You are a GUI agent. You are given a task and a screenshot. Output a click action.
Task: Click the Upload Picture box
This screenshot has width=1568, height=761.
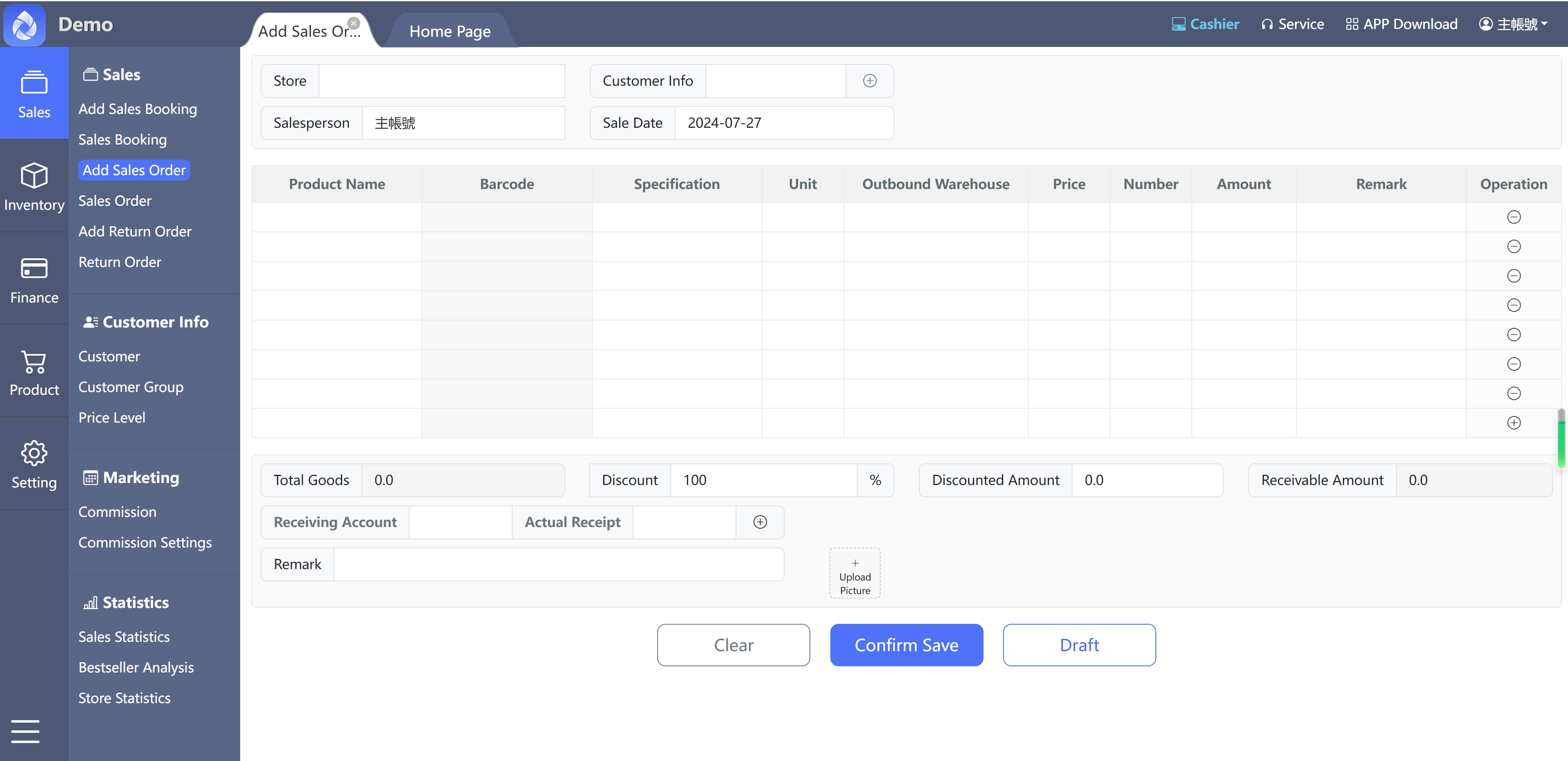coord(854,573)
